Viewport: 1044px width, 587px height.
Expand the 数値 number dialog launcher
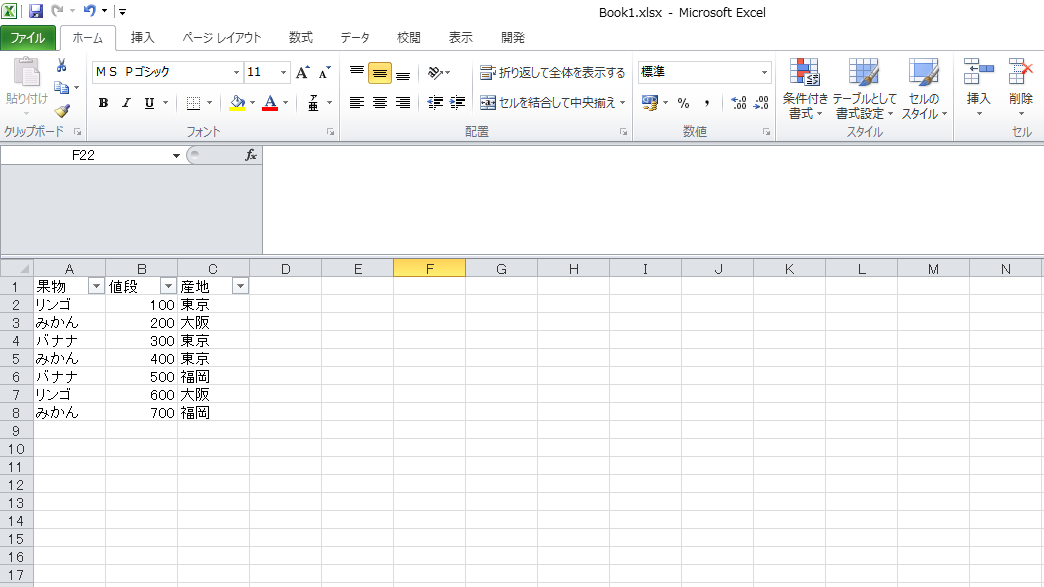(x=766, y=132)
